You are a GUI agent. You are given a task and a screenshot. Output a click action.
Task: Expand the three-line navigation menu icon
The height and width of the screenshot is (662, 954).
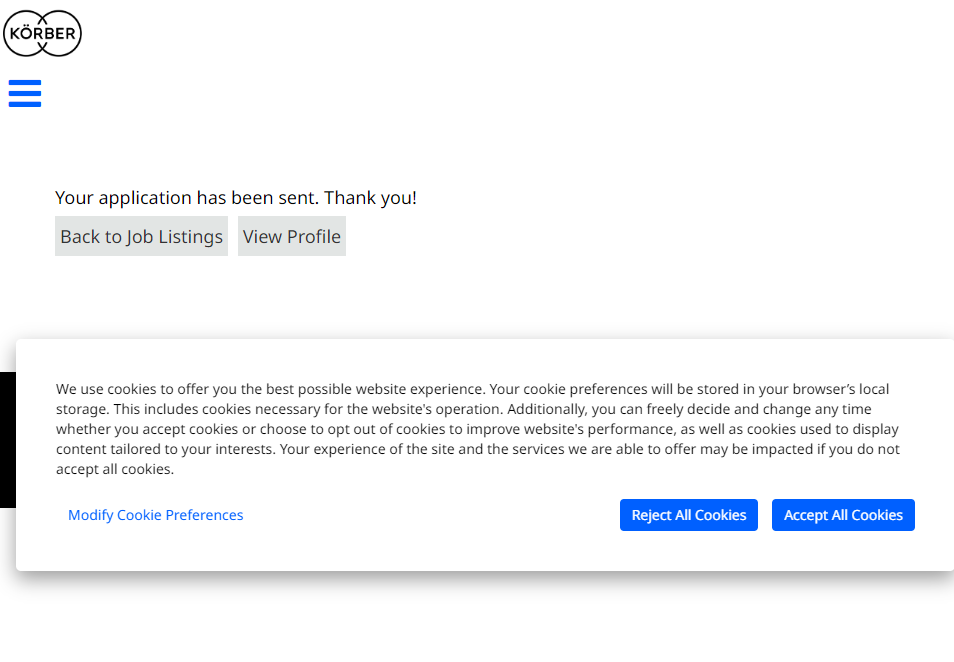coord(25,93)
